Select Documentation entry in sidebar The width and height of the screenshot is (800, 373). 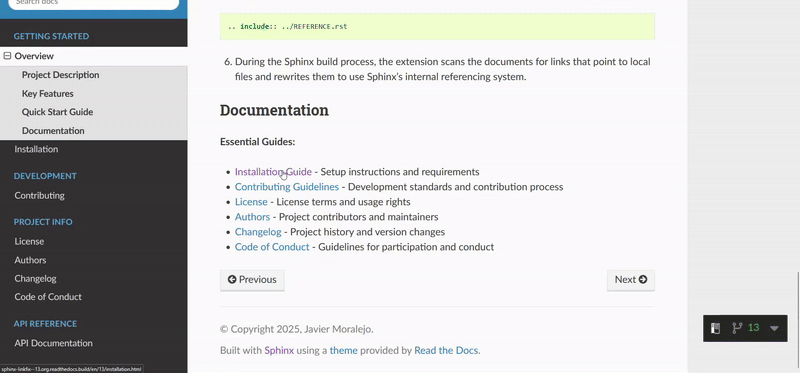click(53, 131)
